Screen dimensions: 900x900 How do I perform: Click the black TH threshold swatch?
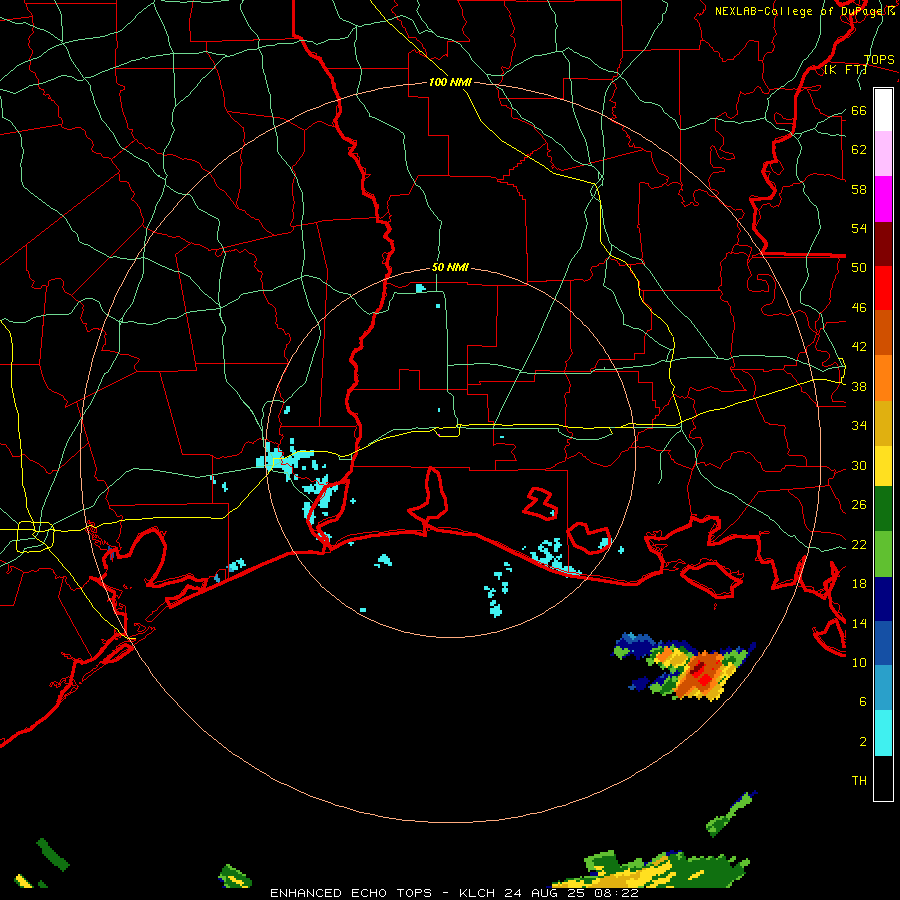tap(883, 778)
